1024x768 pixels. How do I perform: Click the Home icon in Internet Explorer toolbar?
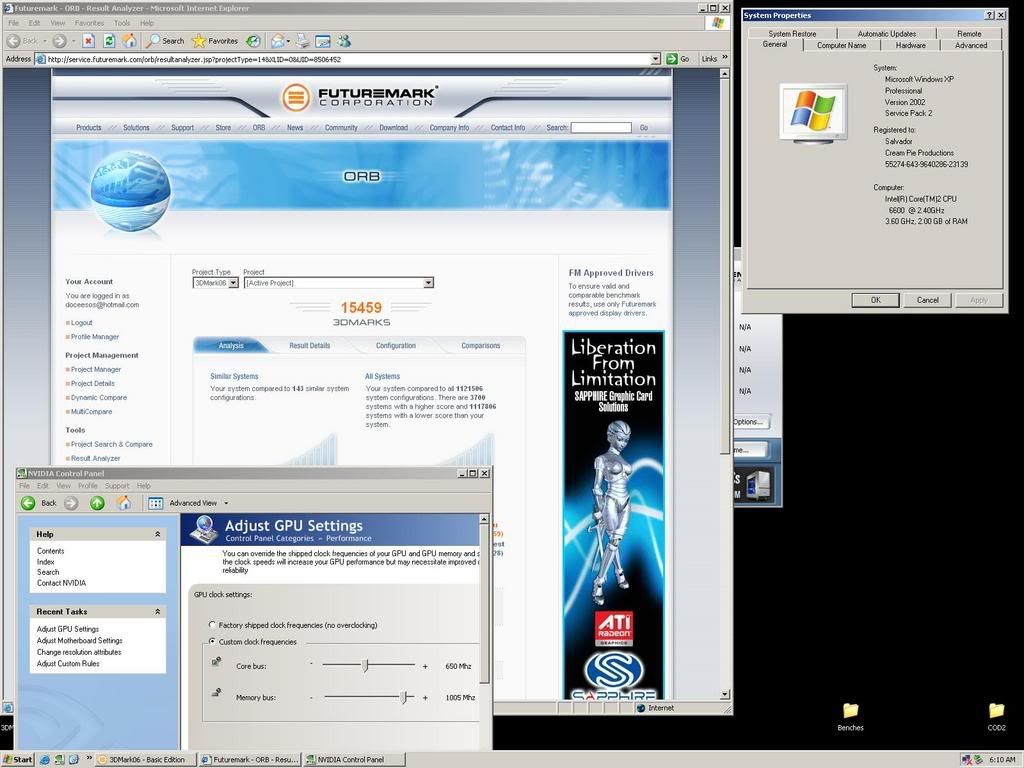130,41
